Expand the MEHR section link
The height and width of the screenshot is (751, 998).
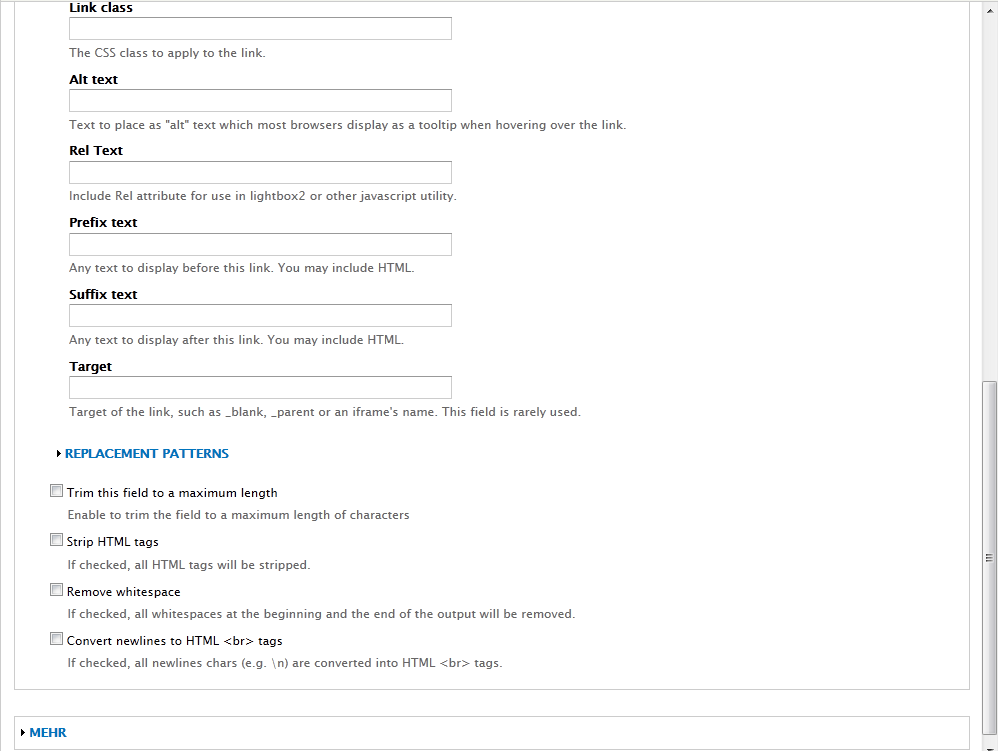[x=48, y=733]
